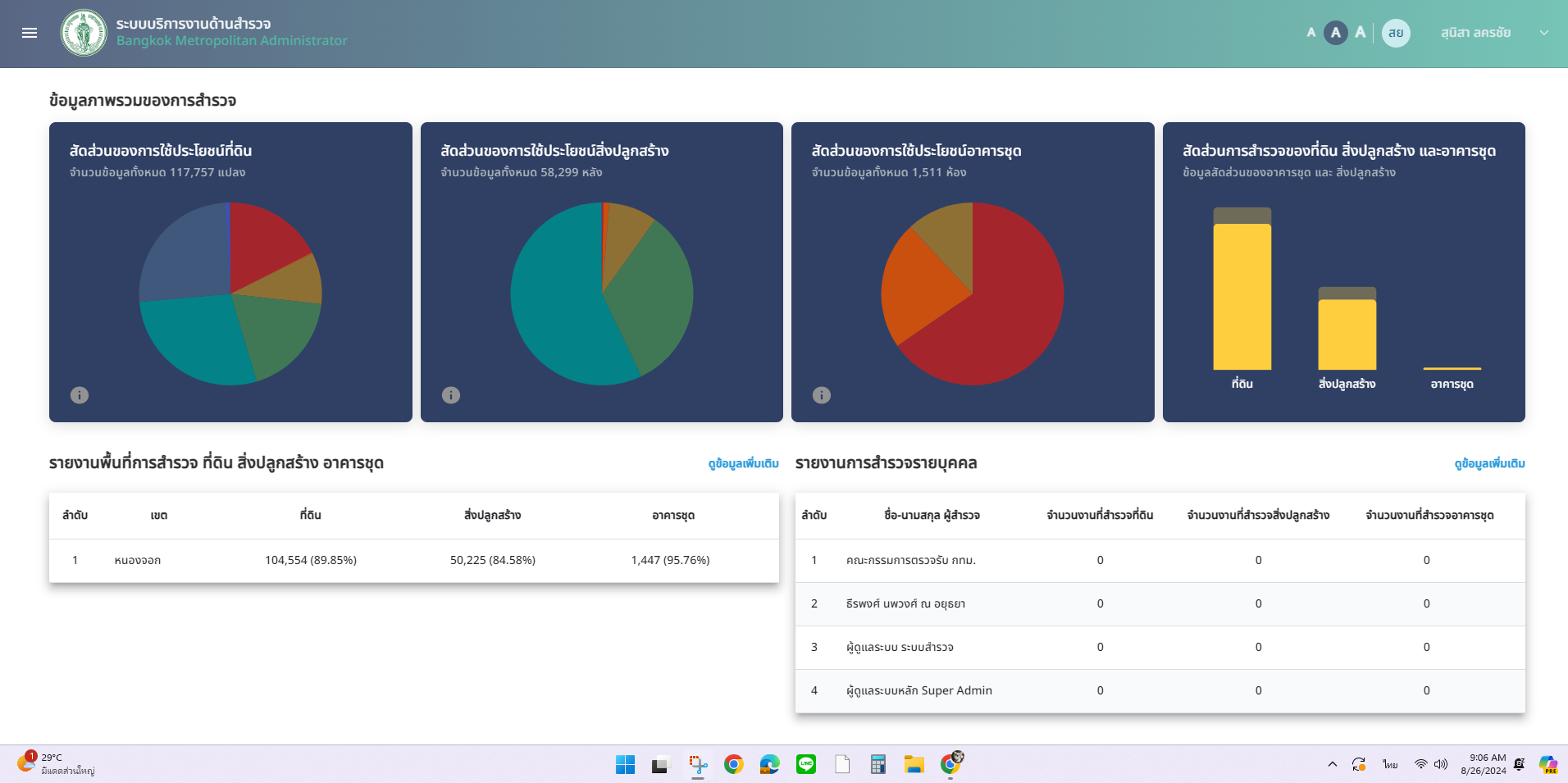Screen dimensions: 1568x783
Task: Click the ที่ดิน column header
Action: click(310, 515)
